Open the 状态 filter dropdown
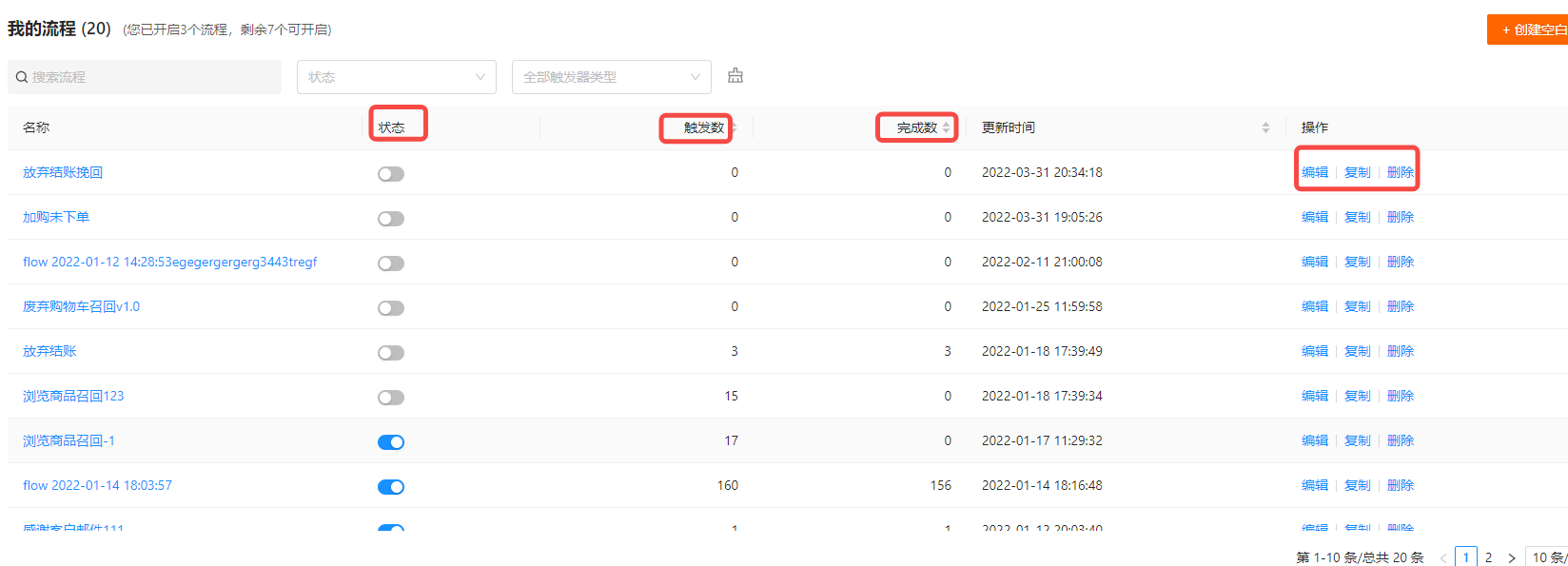This screenshot has height=566, width=1568. click(x=397, y=77)
